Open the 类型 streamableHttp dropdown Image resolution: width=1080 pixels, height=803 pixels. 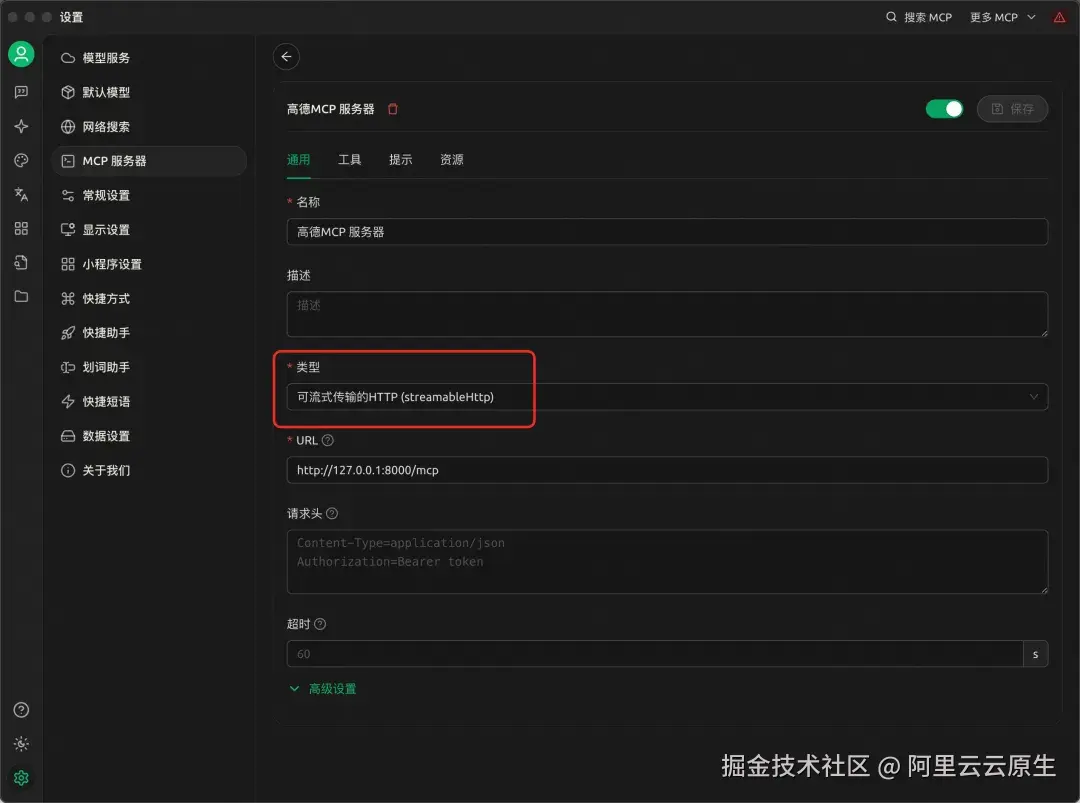667,397
